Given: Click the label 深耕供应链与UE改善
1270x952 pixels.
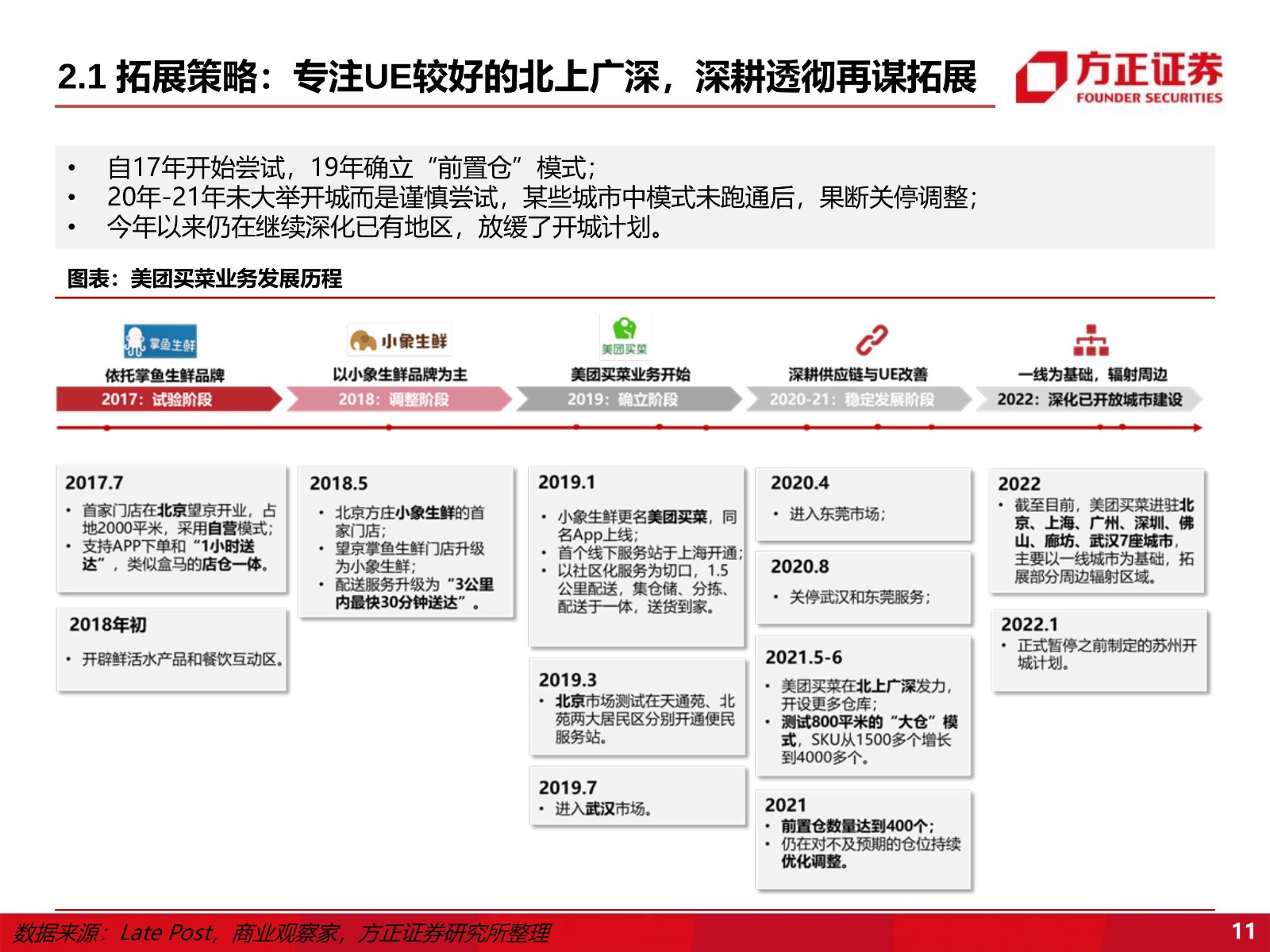Looking at the screenshot, I should tap(858, 374).
